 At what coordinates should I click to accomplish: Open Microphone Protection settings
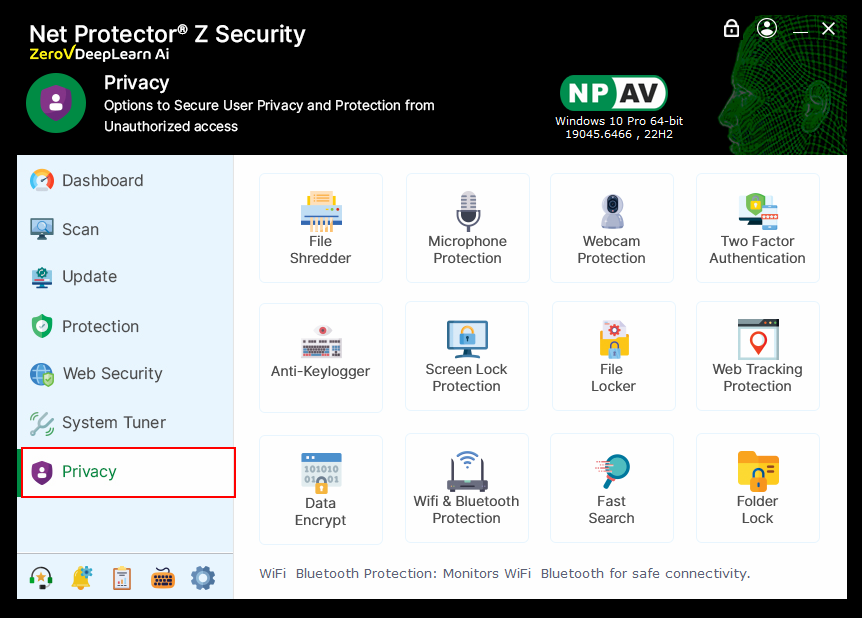(x=467, y=228)
